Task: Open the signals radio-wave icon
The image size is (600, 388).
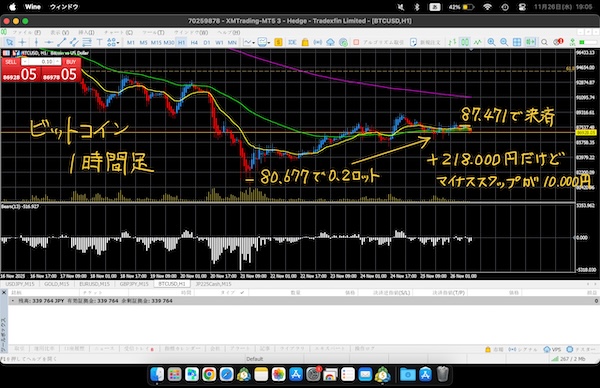Action: pos(318,42)
